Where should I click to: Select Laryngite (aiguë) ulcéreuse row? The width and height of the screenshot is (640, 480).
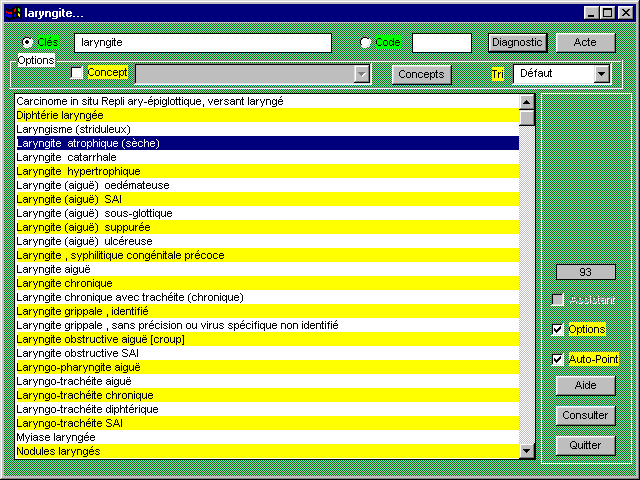267,241
